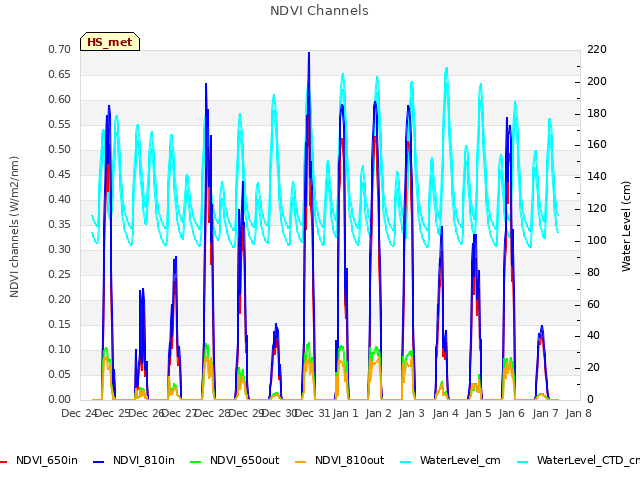640x480 pixels.
Task: Click the Water Level (cm) axis label
Action: (626, 227)
